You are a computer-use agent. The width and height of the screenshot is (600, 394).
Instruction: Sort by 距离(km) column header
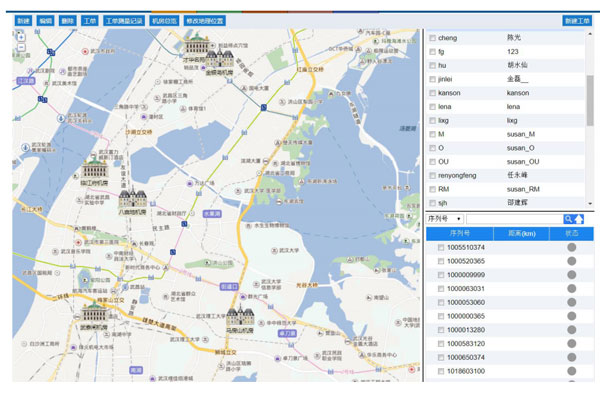pos(521,233)
